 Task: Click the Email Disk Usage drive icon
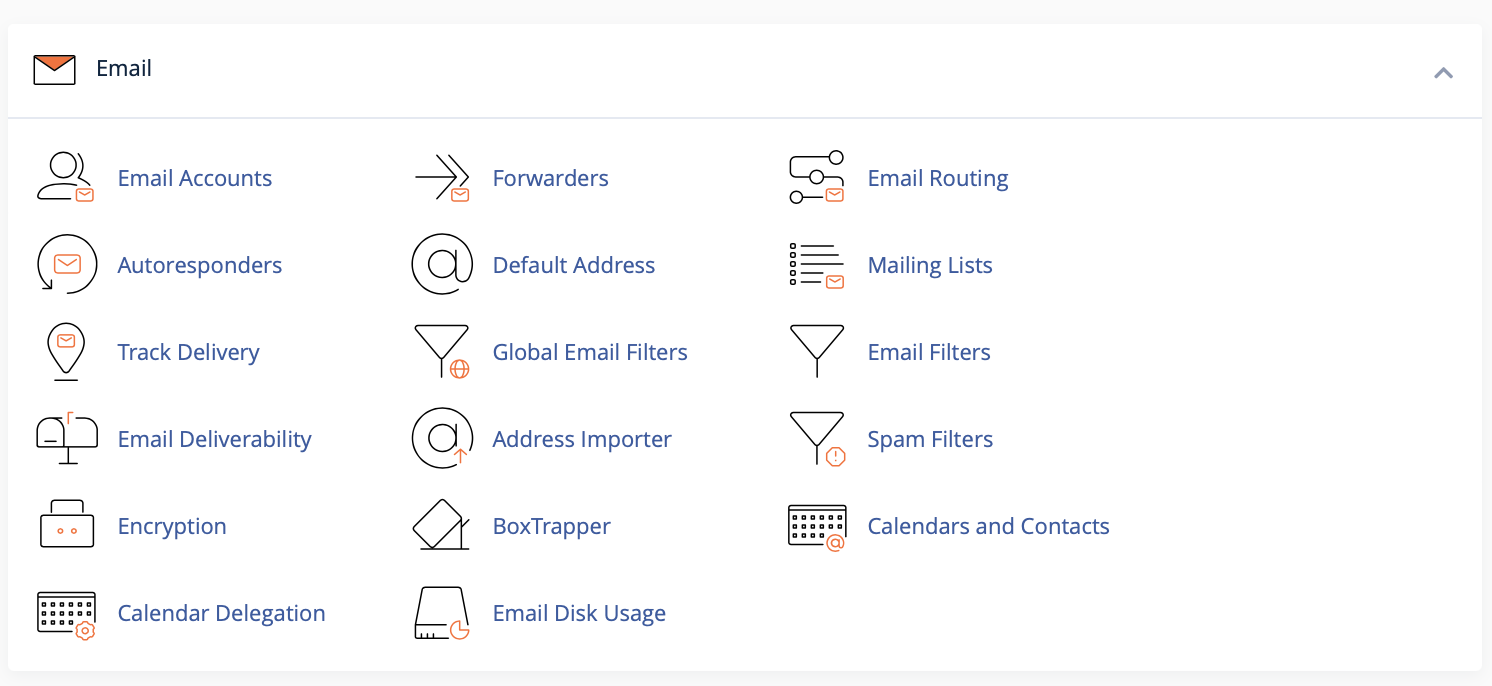[442, 613]
